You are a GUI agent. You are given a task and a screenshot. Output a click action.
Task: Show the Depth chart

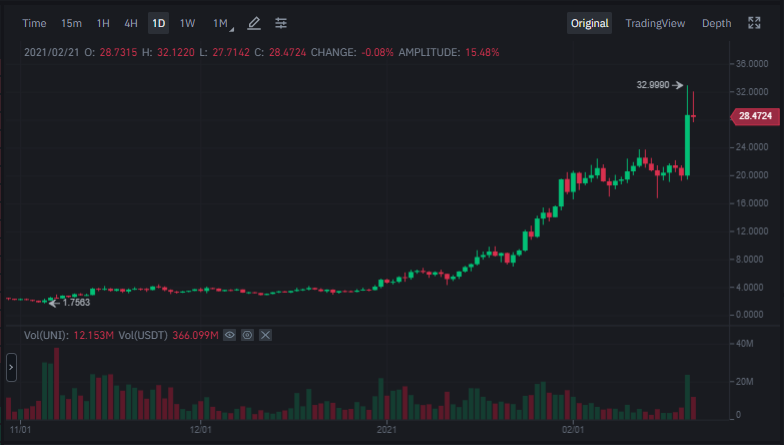pyautogui.click(x=716, y=24)
